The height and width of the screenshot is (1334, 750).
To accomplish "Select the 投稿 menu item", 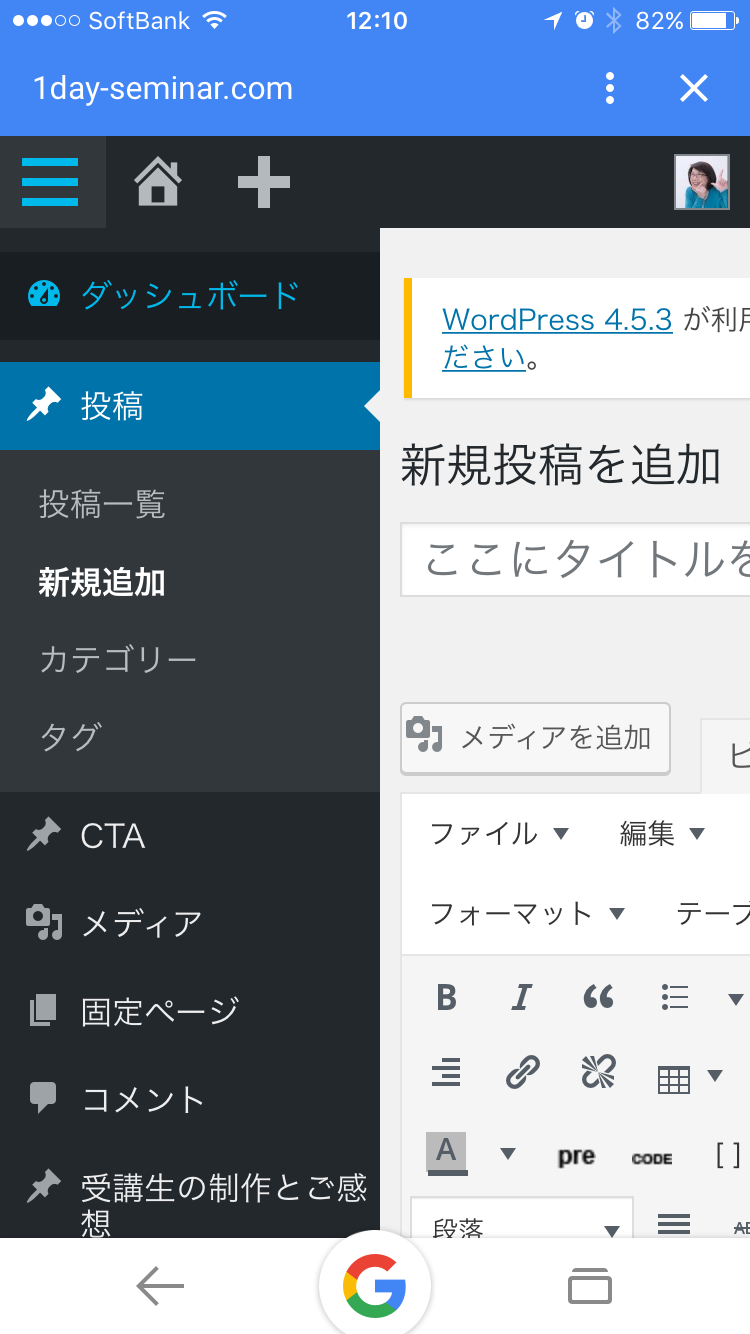I will [x=190, y=406].
